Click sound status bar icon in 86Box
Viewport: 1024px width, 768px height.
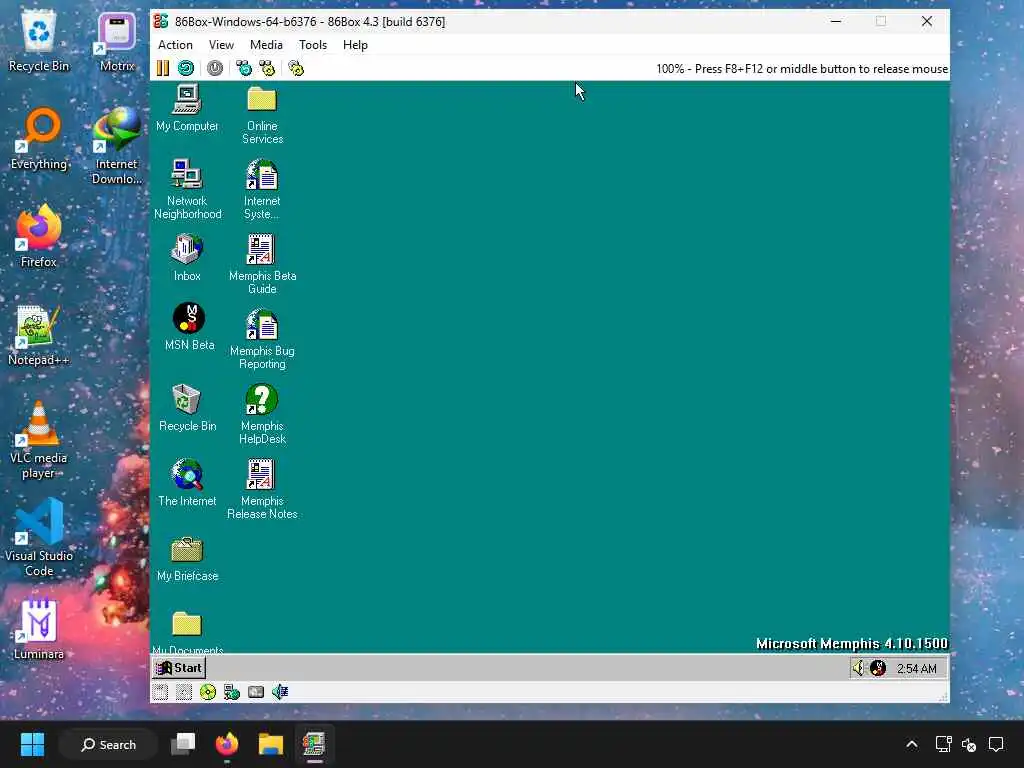click(280, 692)
